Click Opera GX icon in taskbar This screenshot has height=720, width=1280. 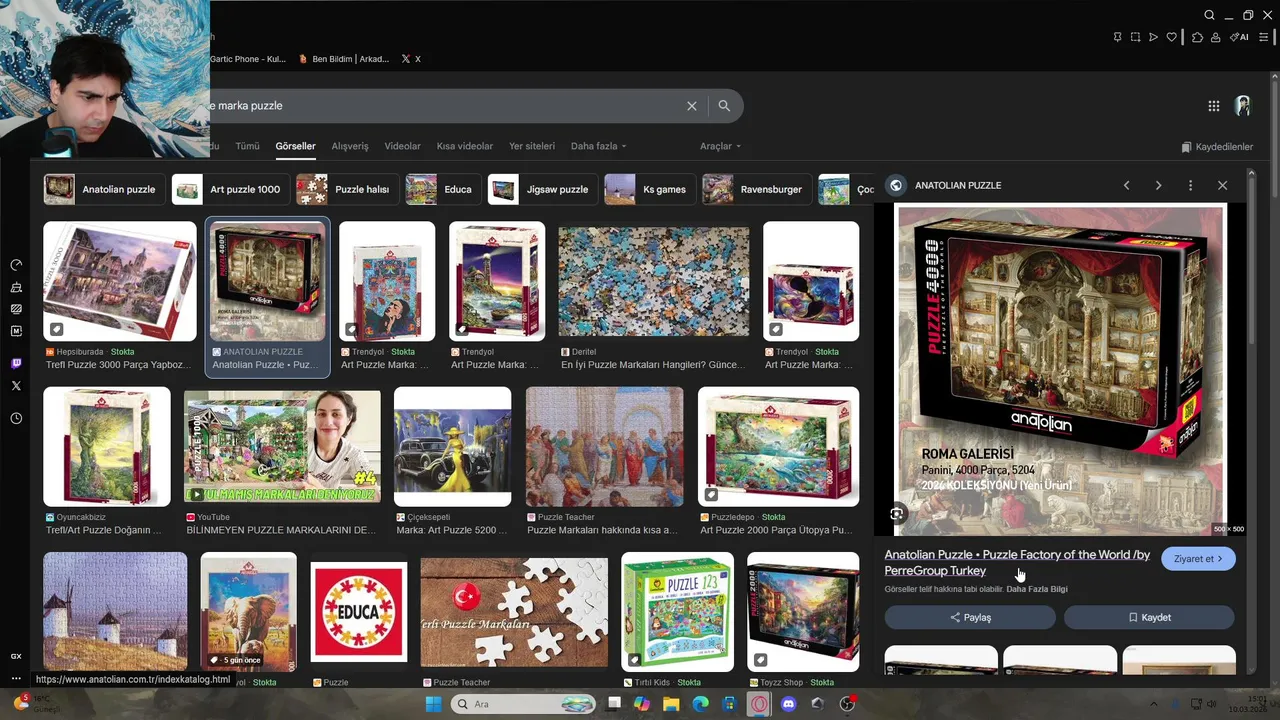click(759, 704)
